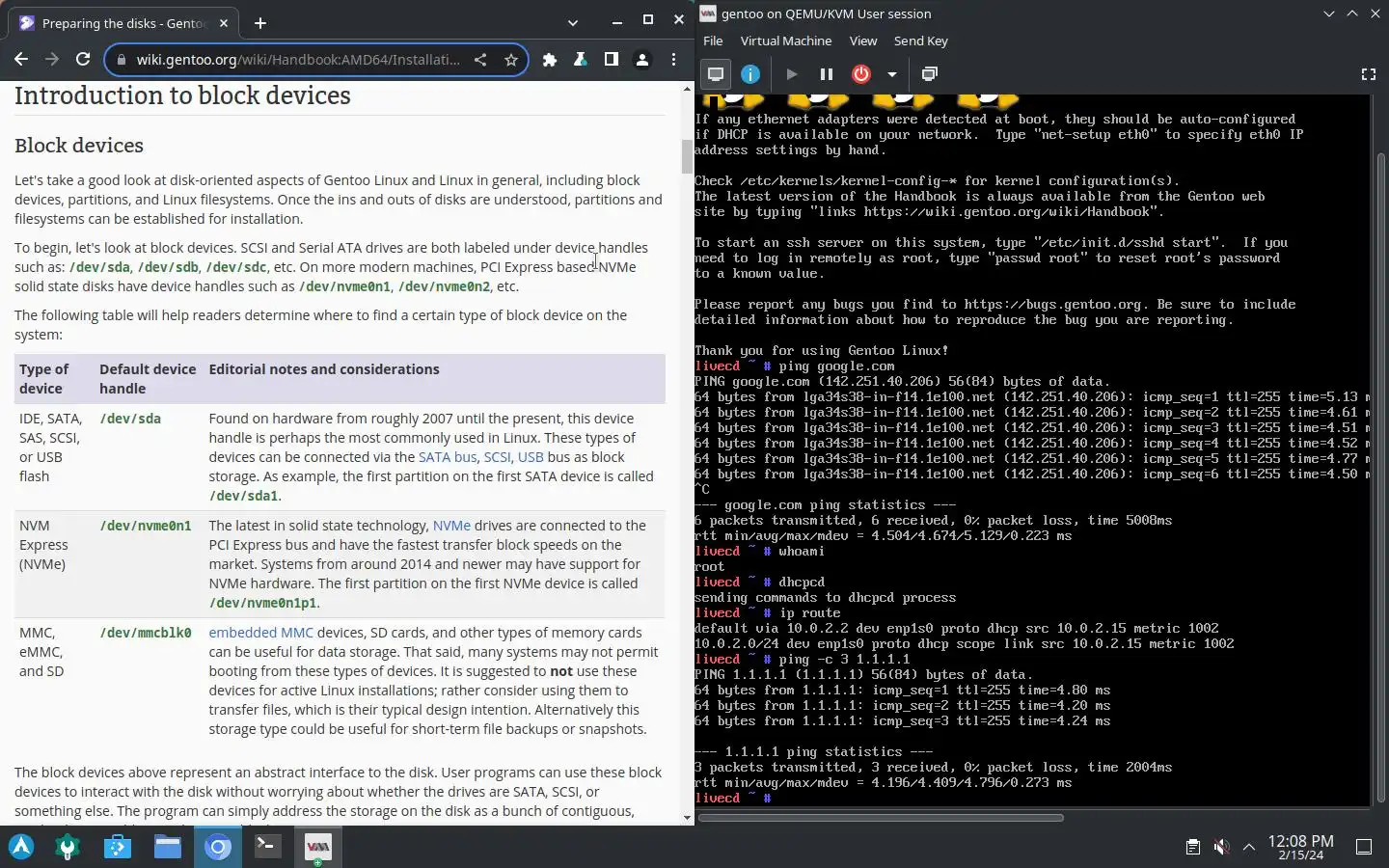1389x868 pixels.
Task: Go forward in Chrome browser
Action: (52, 60)
